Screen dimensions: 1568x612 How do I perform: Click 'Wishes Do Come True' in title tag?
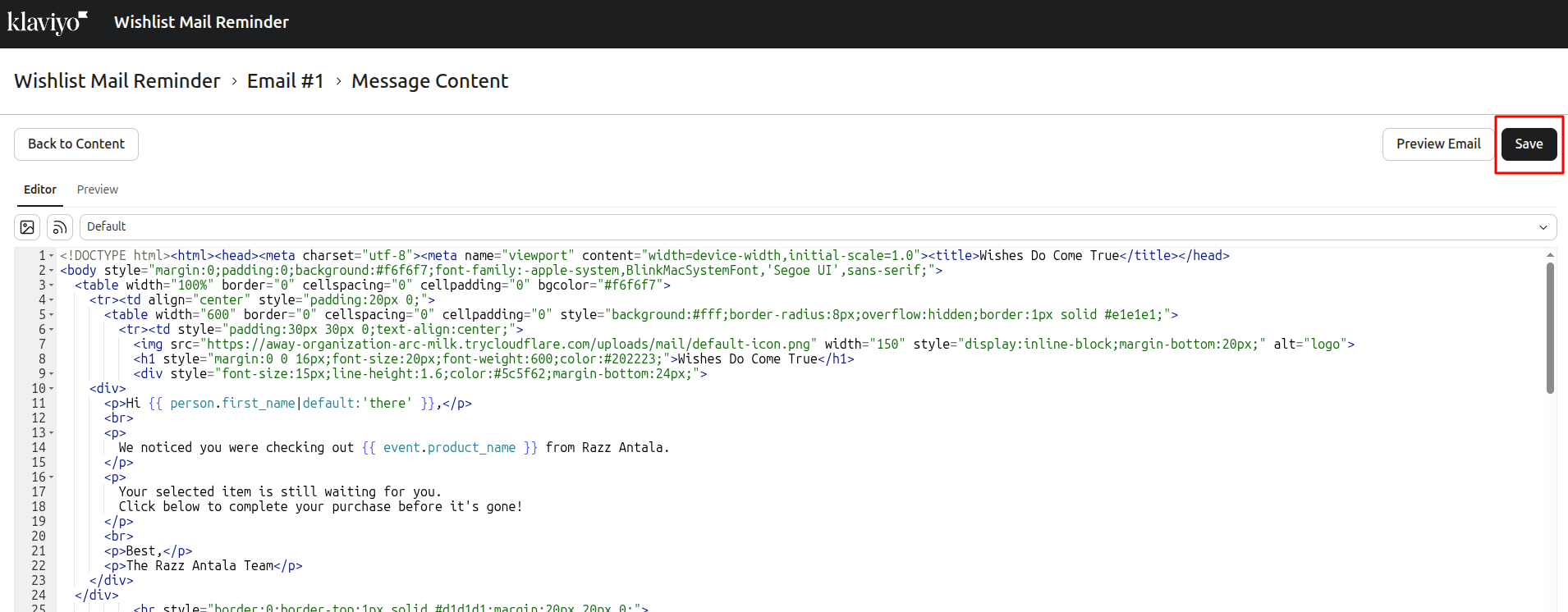(x=1049, y=256)
